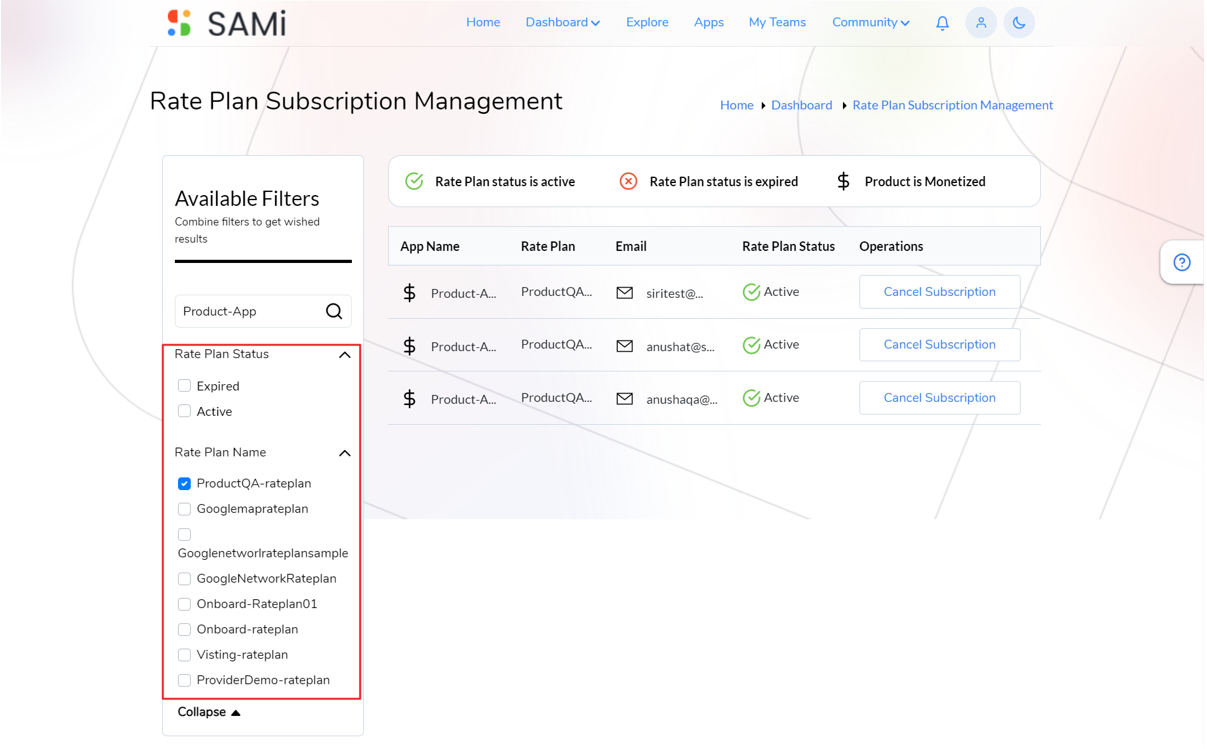This screenshot has height=749, width=1207.
Task: Click the red expired status legend icon
Action: (x=628, y=181)
